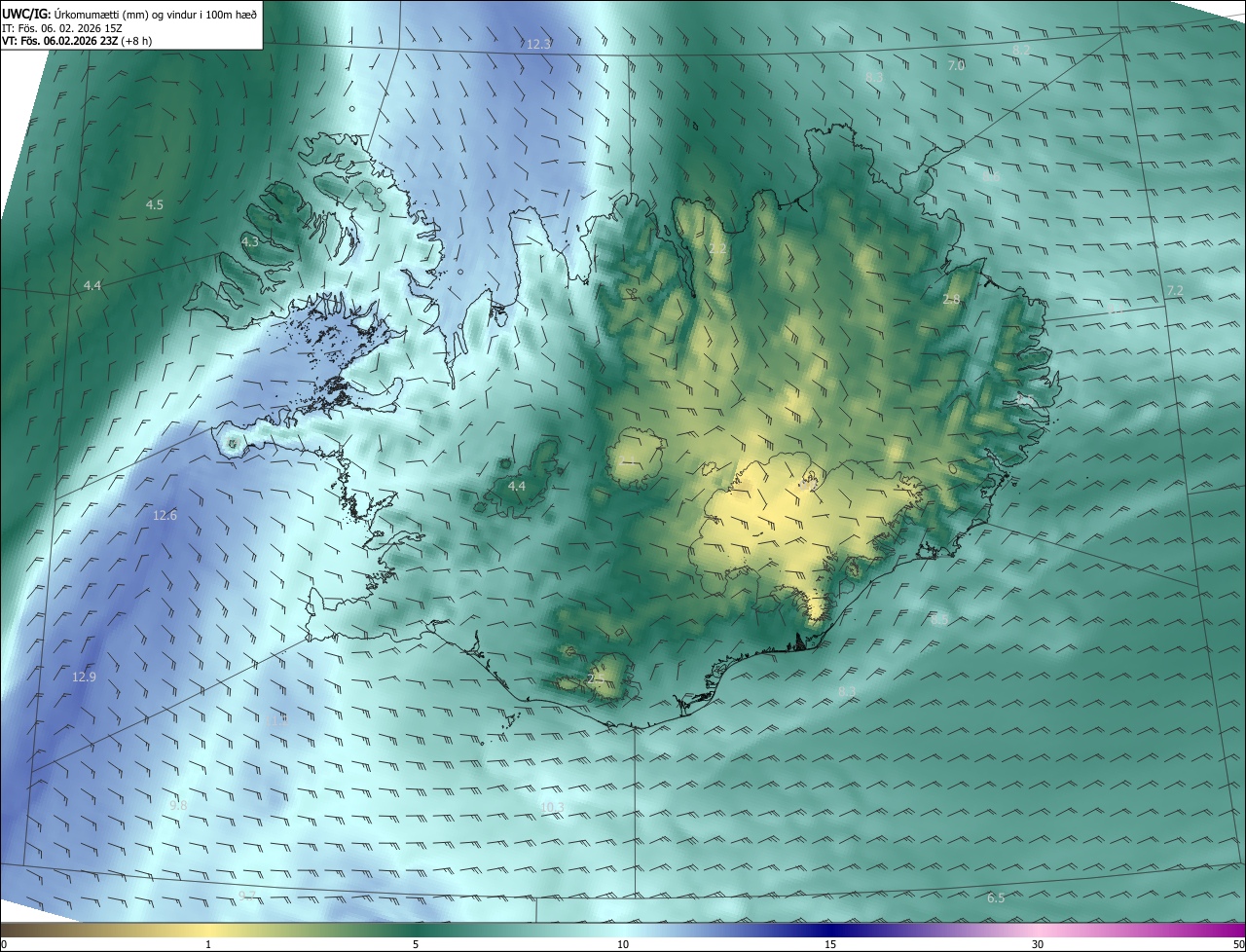The height and width of the screenshot is (952, 1246).
Task: Click the color scale tick label 0
Action: click(x=4, y=945)
